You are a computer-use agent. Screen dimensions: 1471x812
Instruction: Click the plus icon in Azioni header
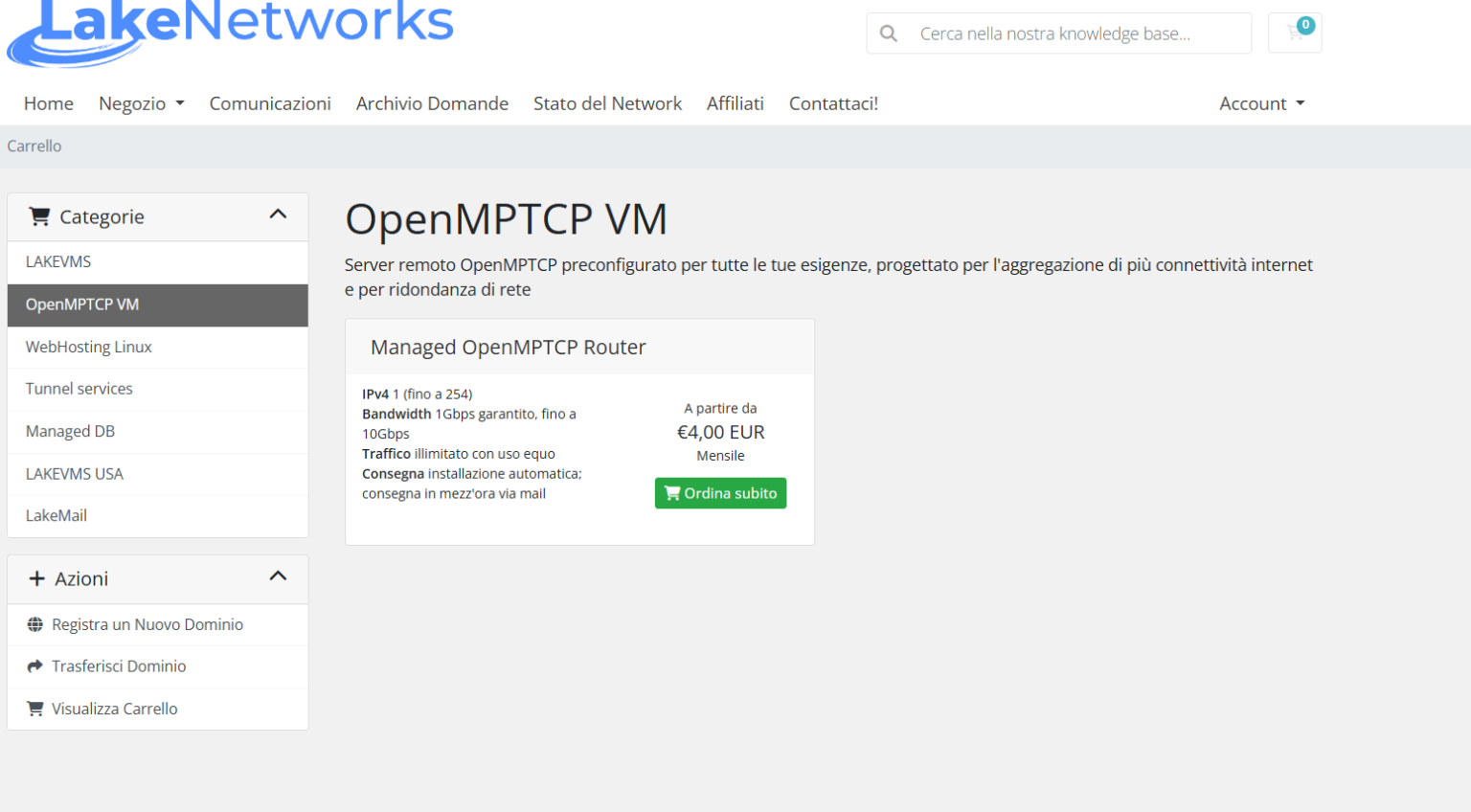tap(37, 578)
